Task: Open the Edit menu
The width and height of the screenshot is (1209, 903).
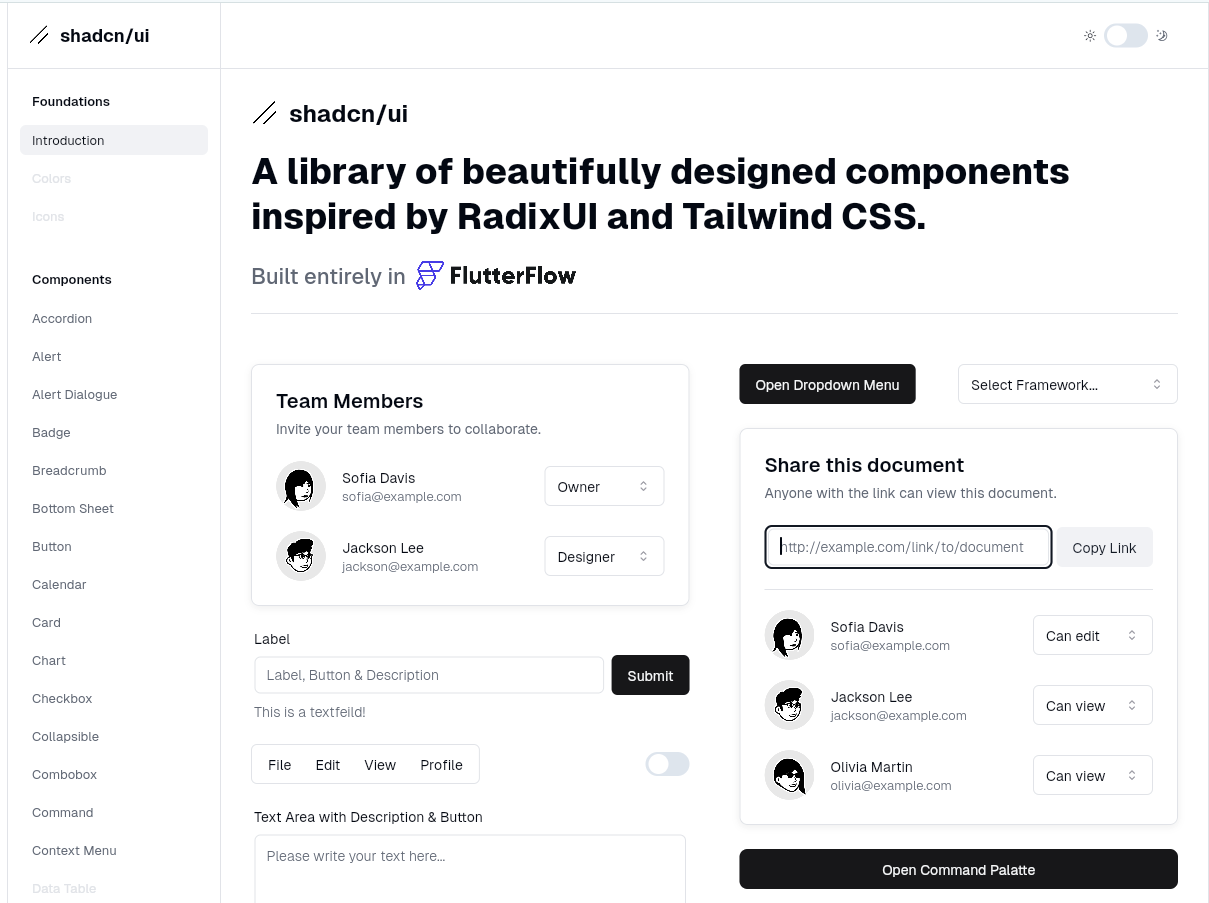Action: [x=328, y=765]
